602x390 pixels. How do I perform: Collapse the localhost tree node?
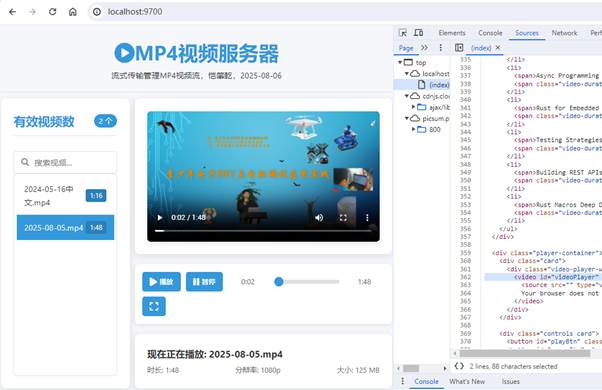point(407,73)
